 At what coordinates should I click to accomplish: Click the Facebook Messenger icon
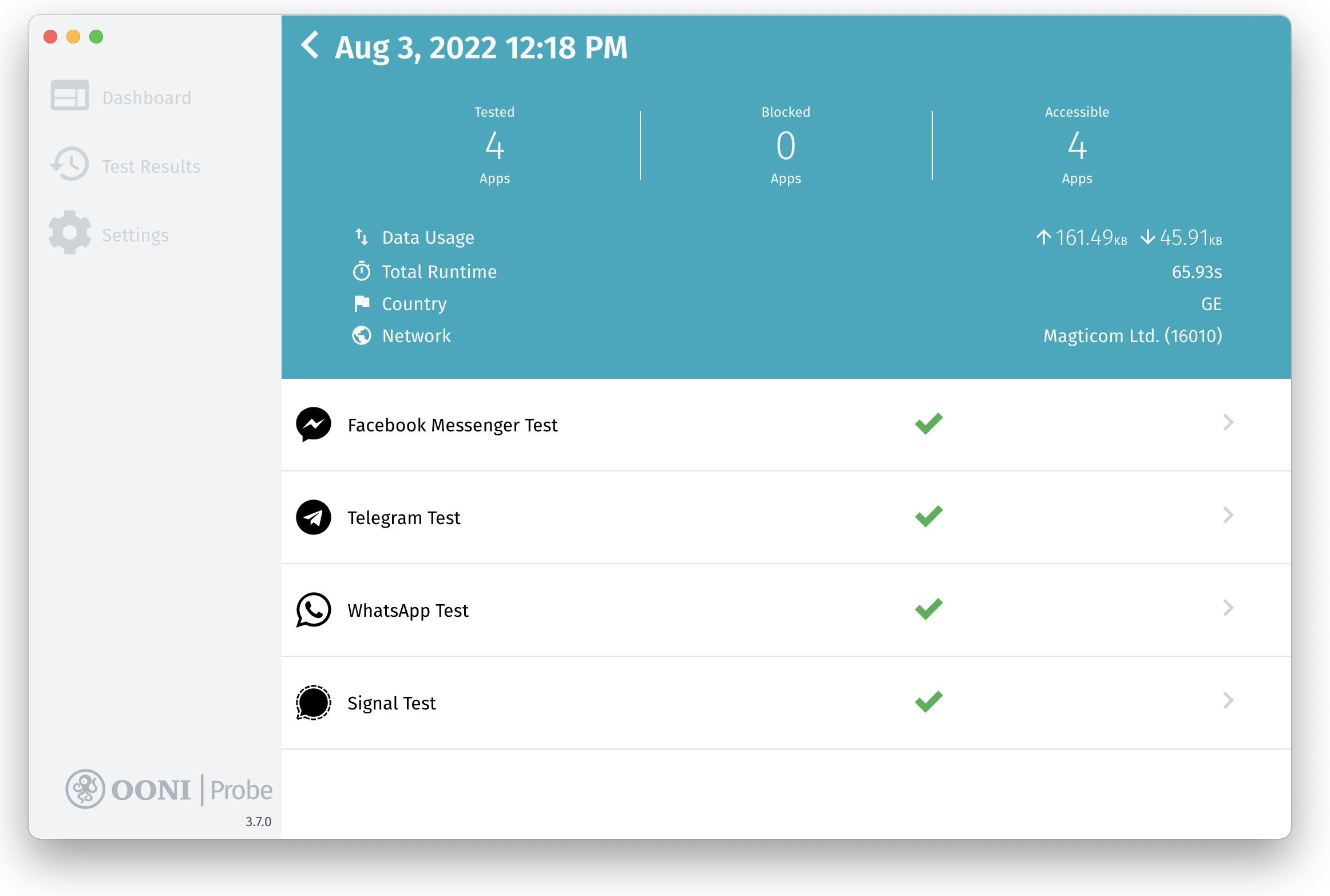pyautogui.click(x=313, y=424)
